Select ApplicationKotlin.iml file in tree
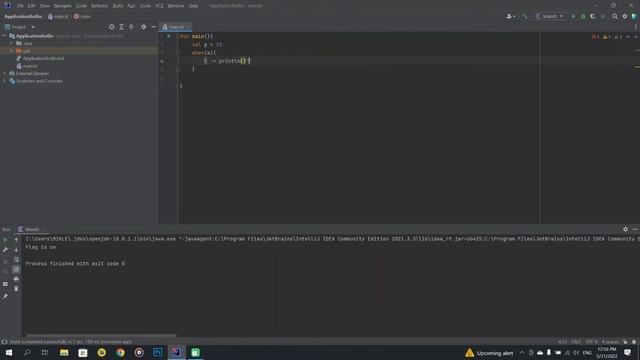The image size is (640, 360). 40,58
